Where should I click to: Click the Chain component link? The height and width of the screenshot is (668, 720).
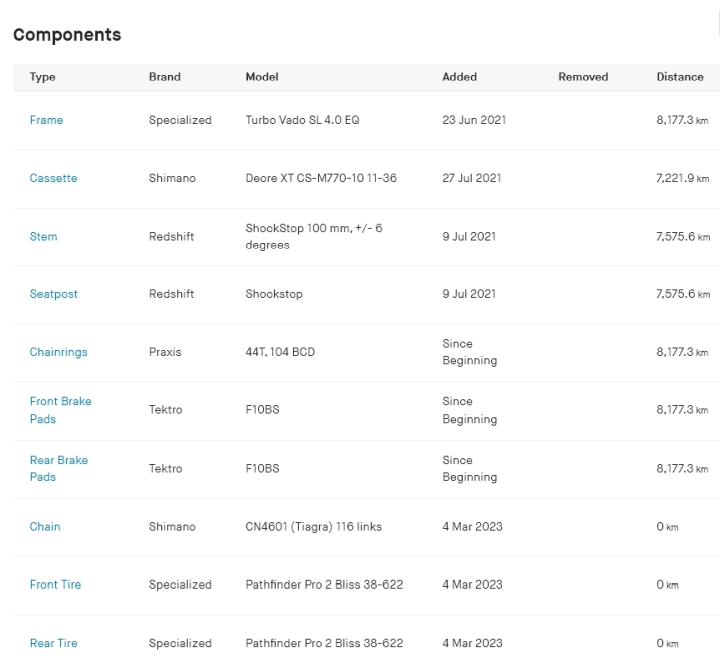click(x=45, y=527)
